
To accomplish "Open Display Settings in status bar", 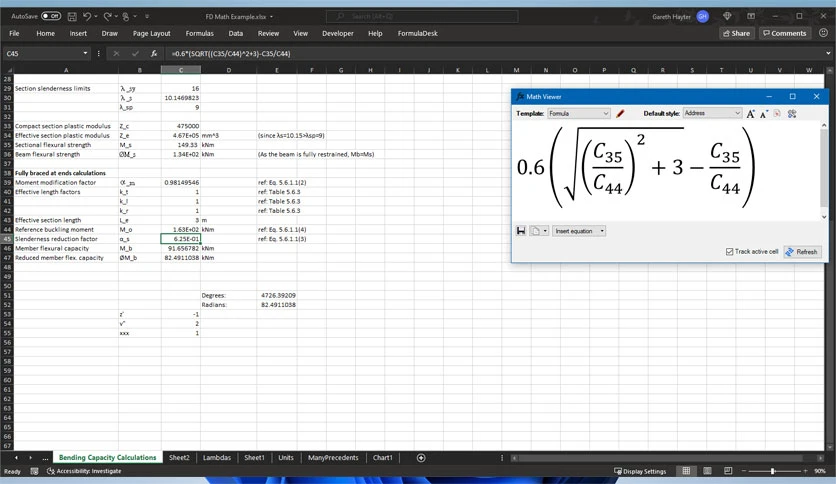I will tap(640, 471).
